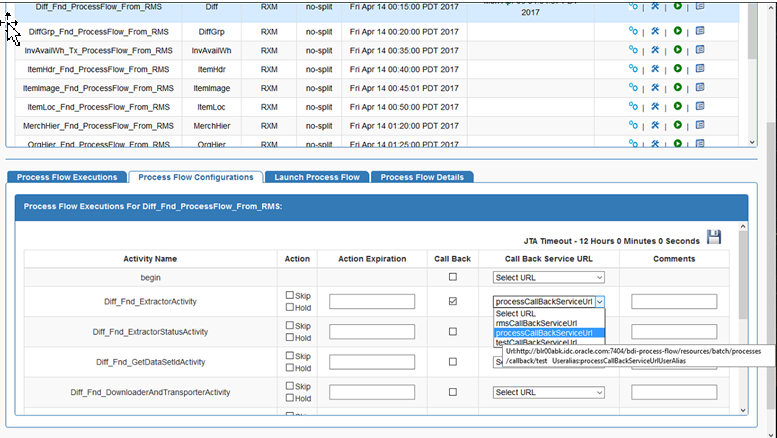The image size is (777, 438).
Task: Check Skip for Diff_Fnd_GetDataSetIdActivity
Action: tap(289, 355)
